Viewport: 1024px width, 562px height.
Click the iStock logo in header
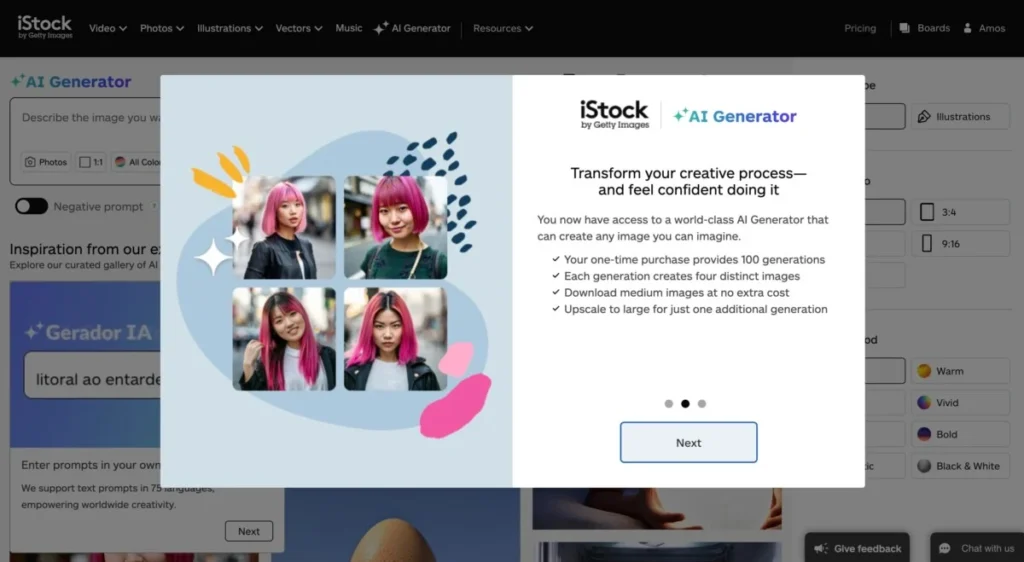point(44,27)
